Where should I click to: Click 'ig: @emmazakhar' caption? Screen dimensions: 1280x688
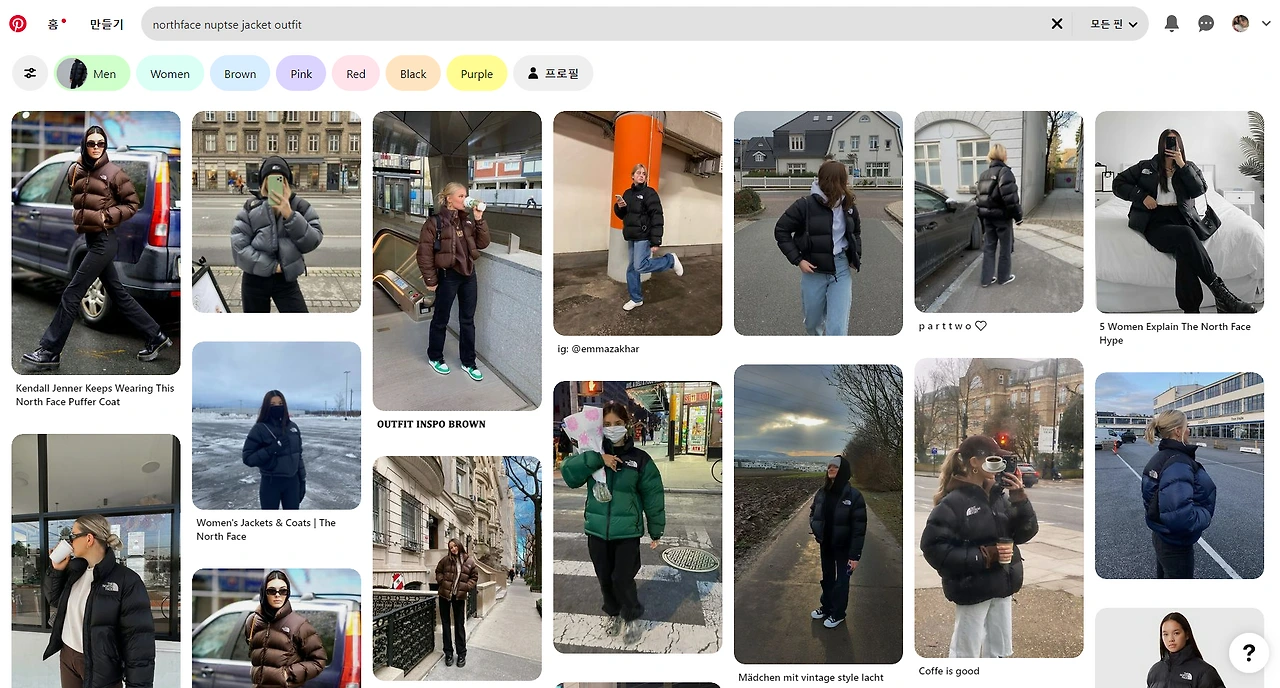coord(598,349)
